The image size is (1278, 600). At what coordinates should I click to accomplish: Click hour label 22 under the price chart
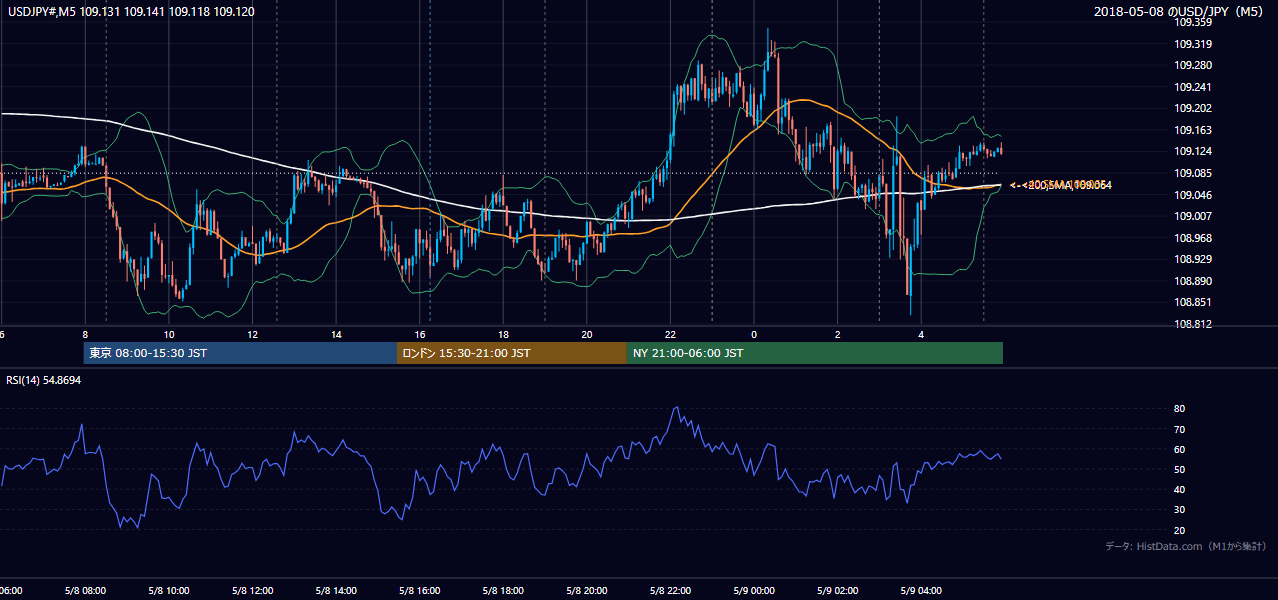[671, 335]
